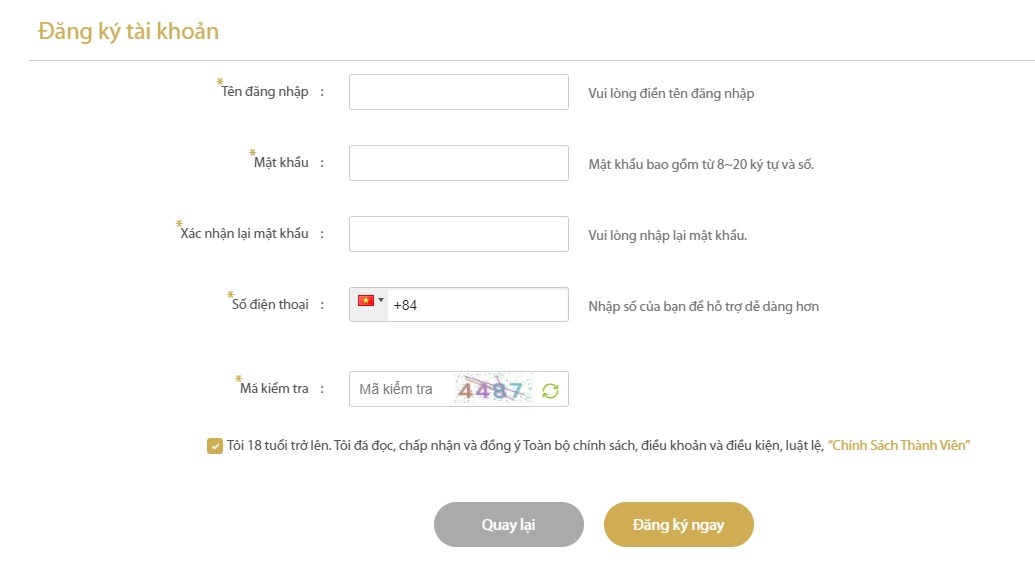The height and width of the screenshot is (576, 1035).
Task: Submit with the Đăng ký ngay button
Action: pyautogui.click(x=678, y=525)
